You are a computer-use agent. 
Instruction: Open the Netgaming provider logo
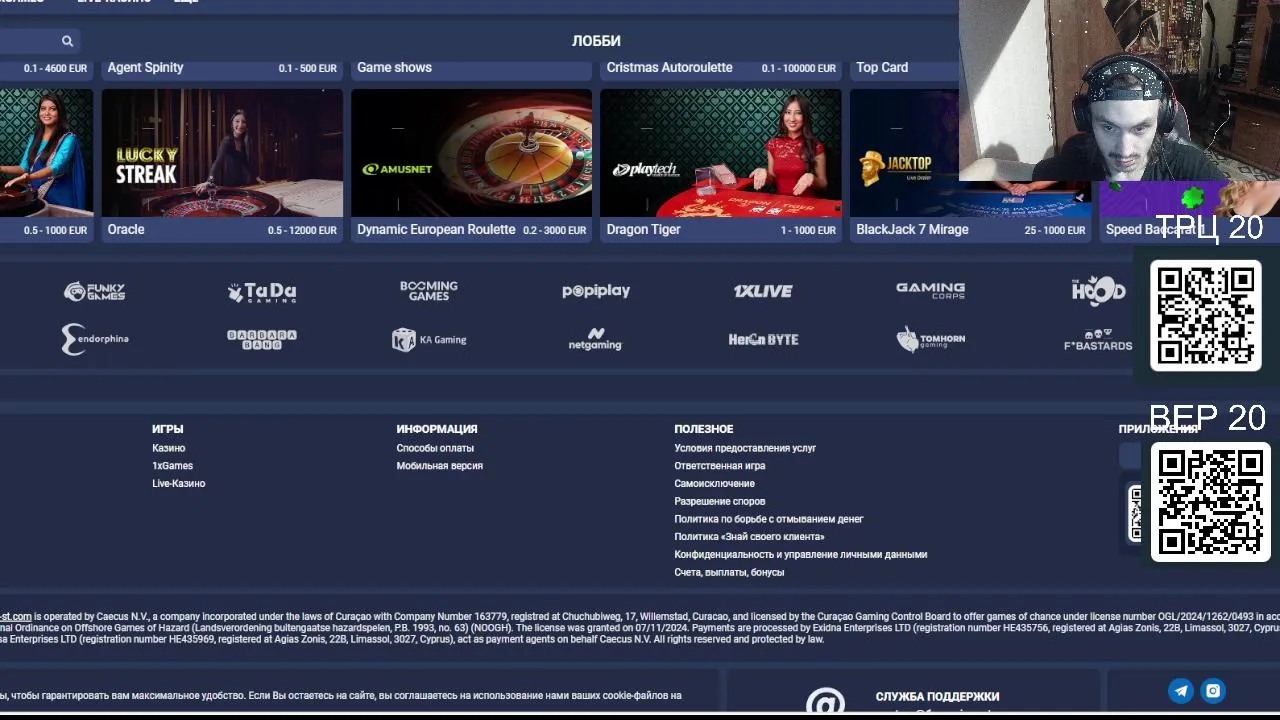pyautogui.click(x=595, y=339)
